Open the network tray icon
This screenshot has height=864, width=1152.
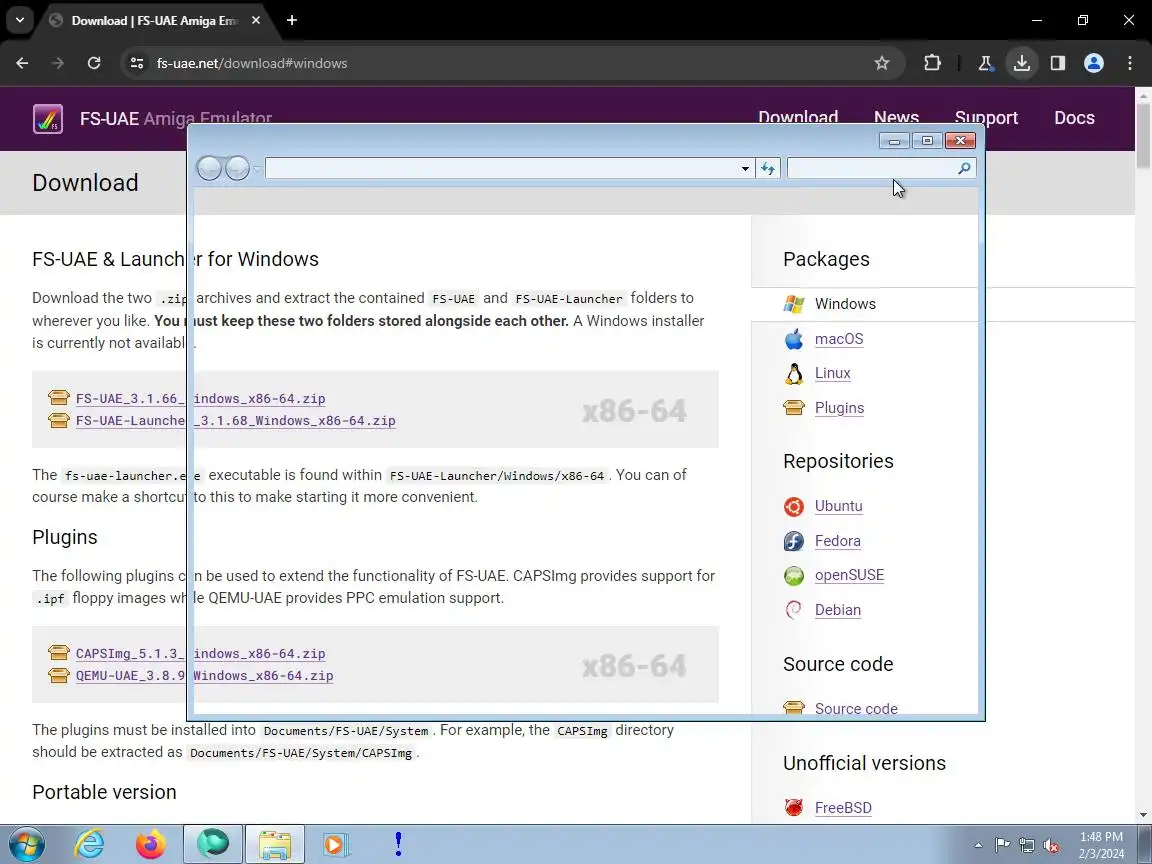click(1027, 846)
